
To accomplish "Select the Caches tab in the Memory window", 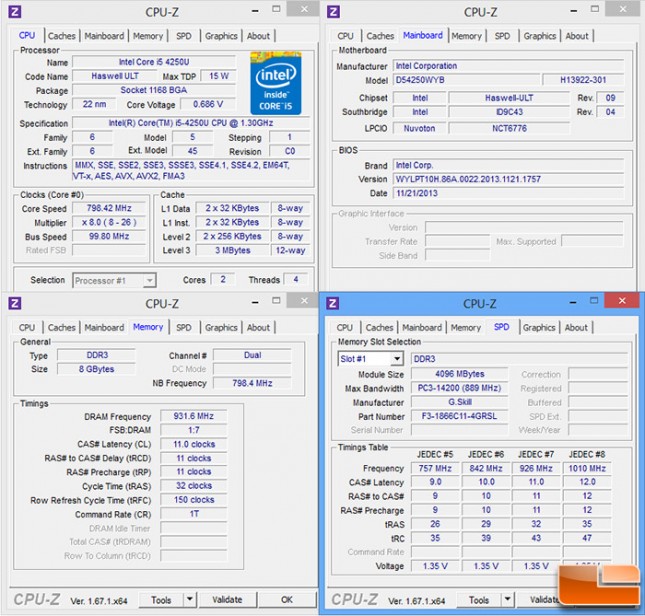I will pyautogui.click(x=62, y=328).
